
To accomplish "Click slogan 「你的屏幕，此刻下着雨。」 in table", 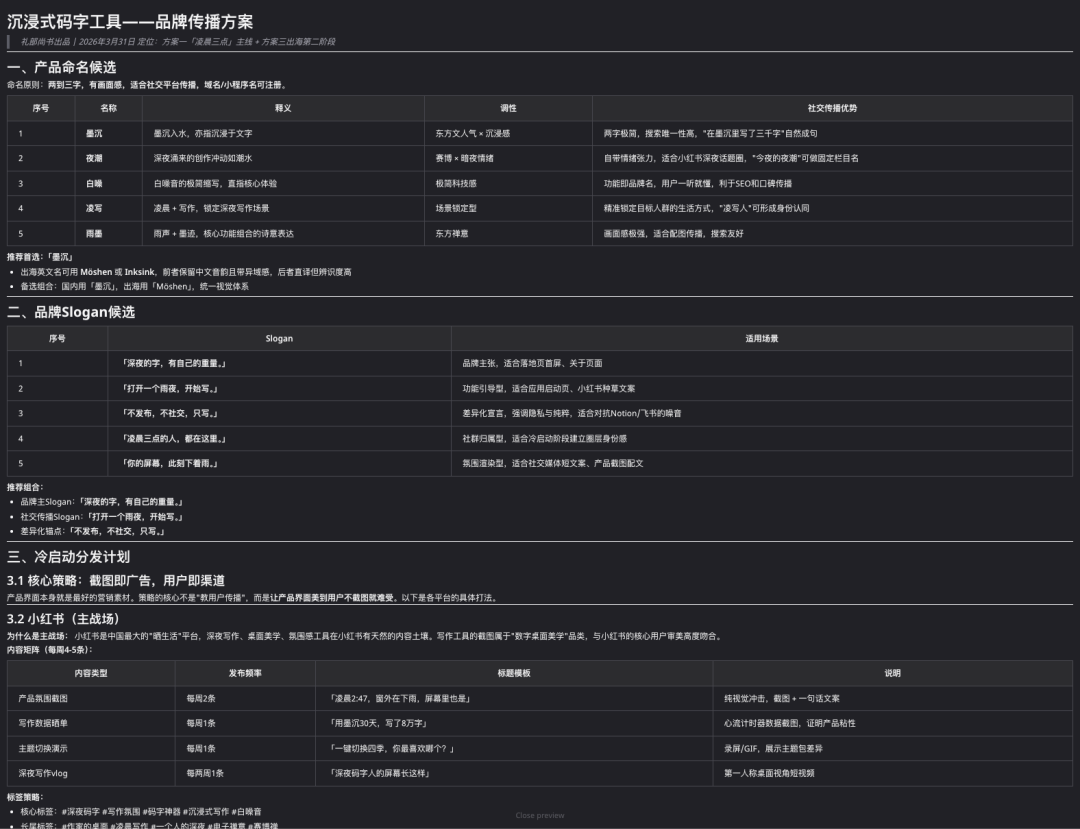I will pyautogui.click(x=170, y=463).
